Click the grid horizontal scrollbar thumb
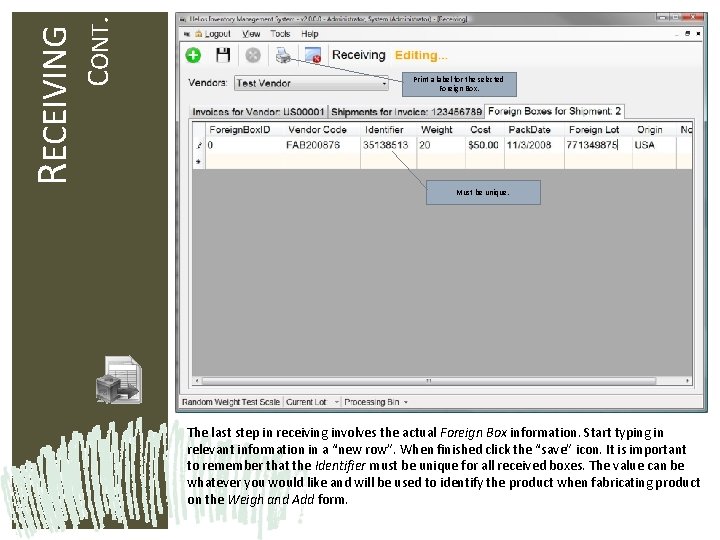720x540 pixels. pos(428,381)
